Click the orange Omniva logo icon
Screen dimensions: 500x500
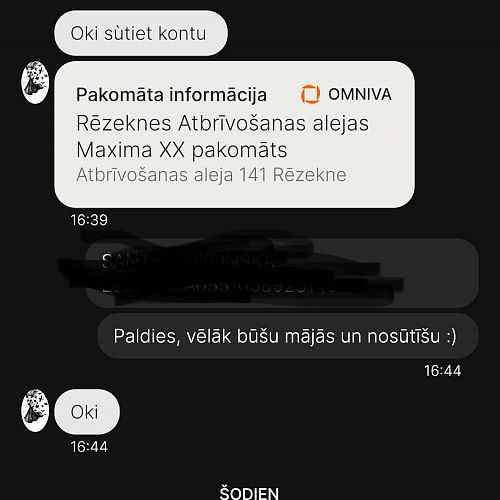[x=310, y=94]
